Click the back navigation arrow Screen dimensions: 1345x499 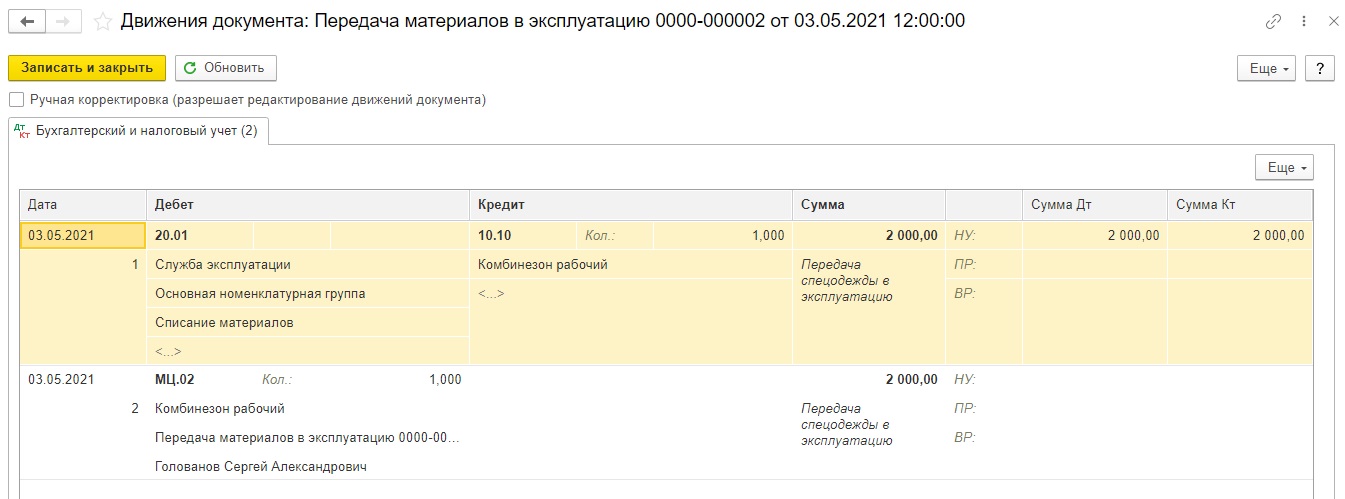[27, 21]
